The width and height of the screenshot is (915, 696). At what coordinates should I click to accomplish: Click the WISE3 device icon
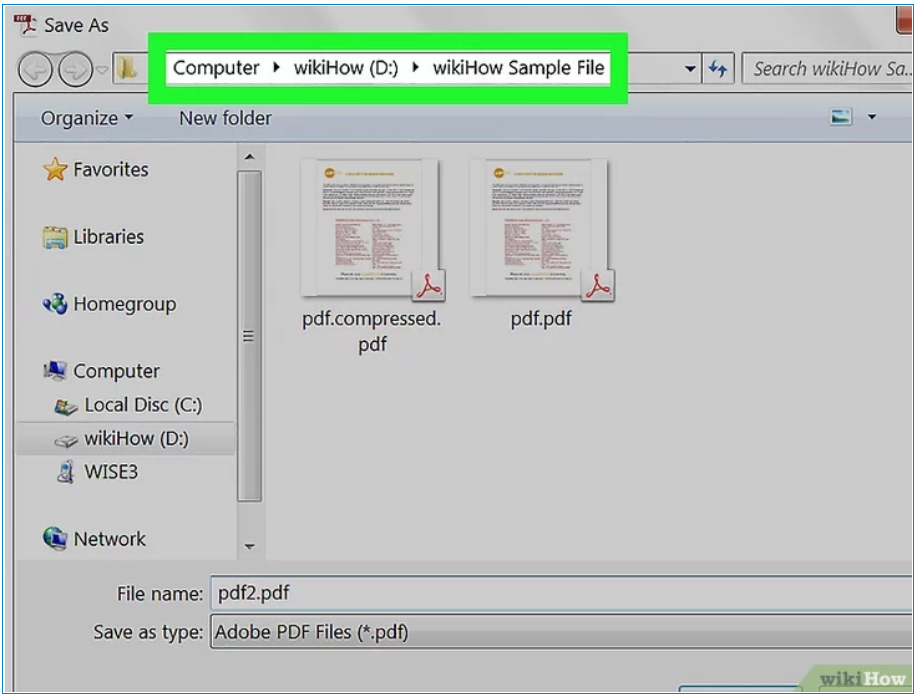[66, 472]
